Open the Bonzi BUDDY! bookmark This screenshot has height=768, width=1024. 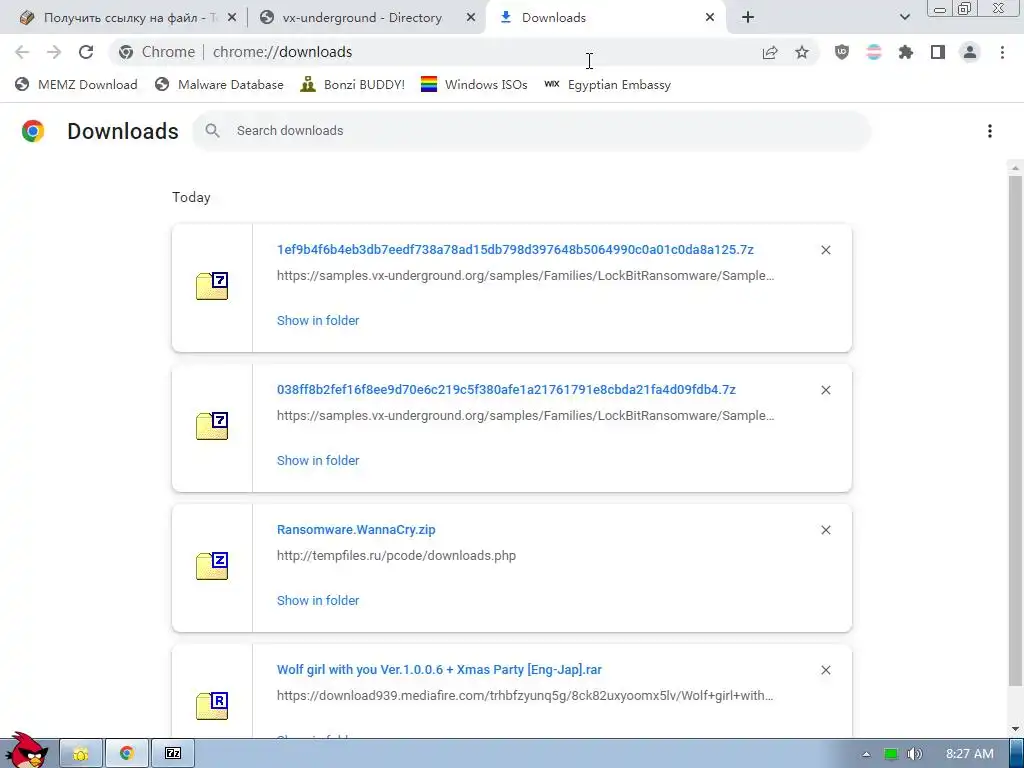pyautogui.click(x=353, y=85)
